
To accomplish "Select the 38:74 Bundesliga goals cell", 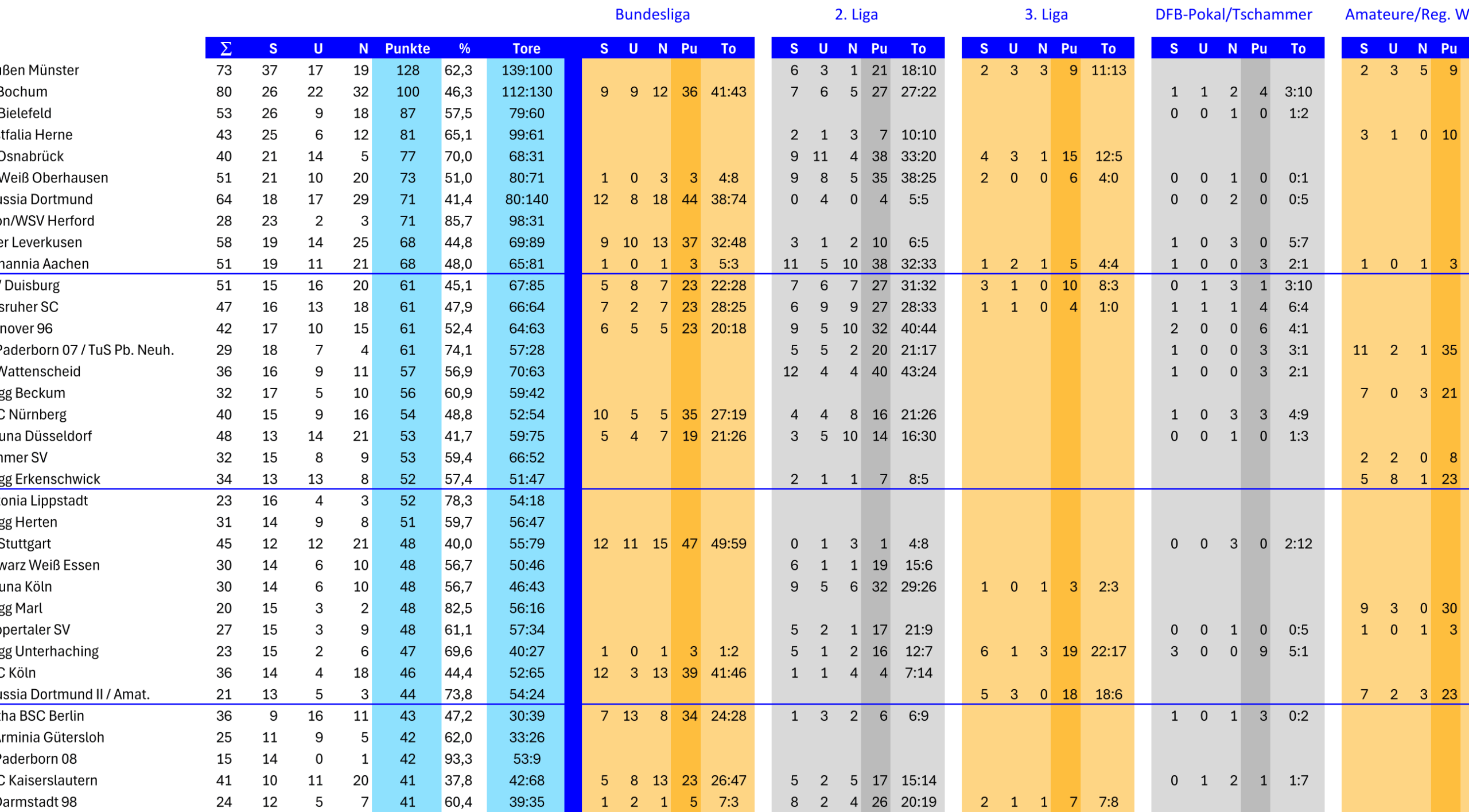I will tap(728, 199).
